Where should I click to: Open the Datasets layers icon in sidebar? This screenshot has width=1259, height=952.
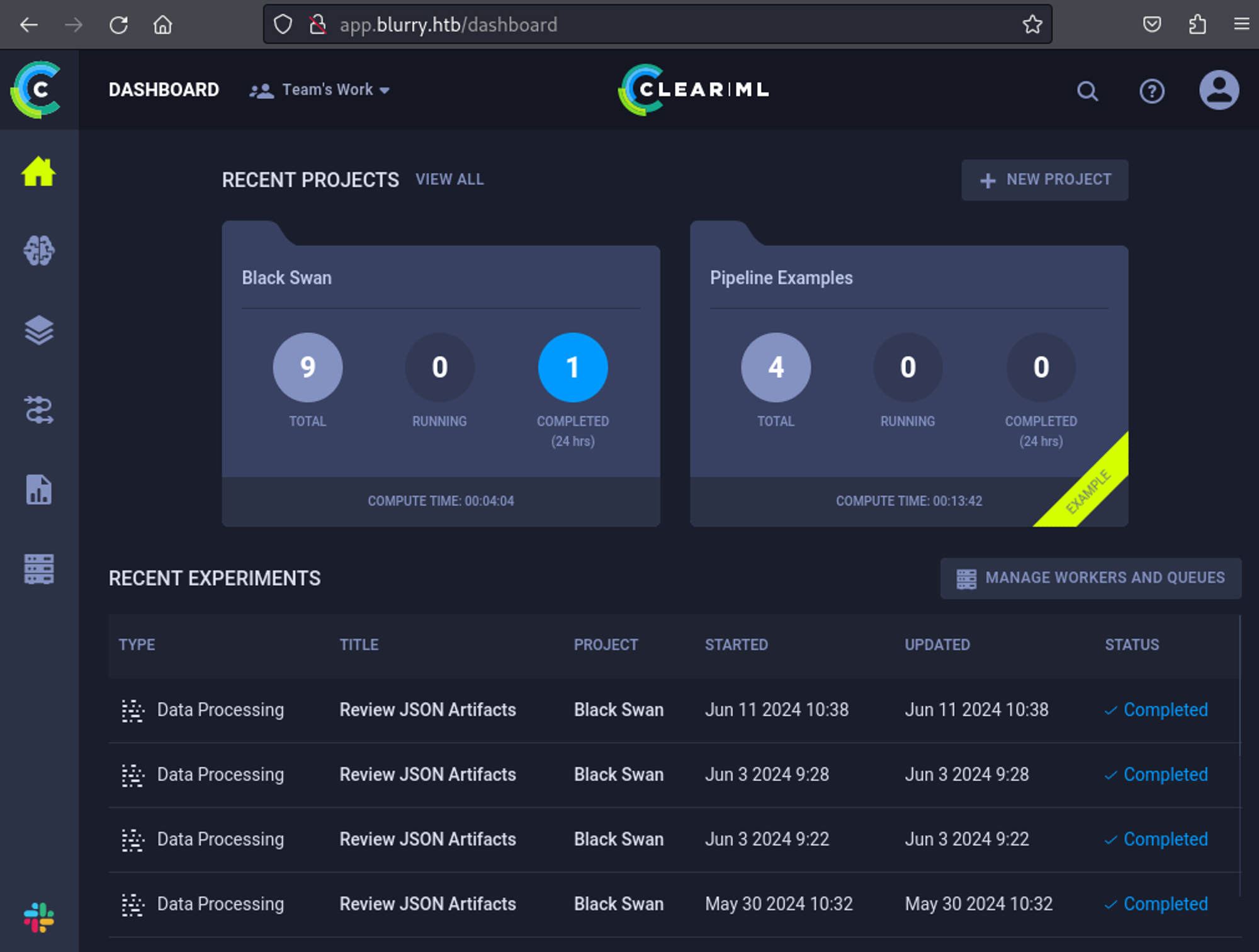click(x=39, y=330)
